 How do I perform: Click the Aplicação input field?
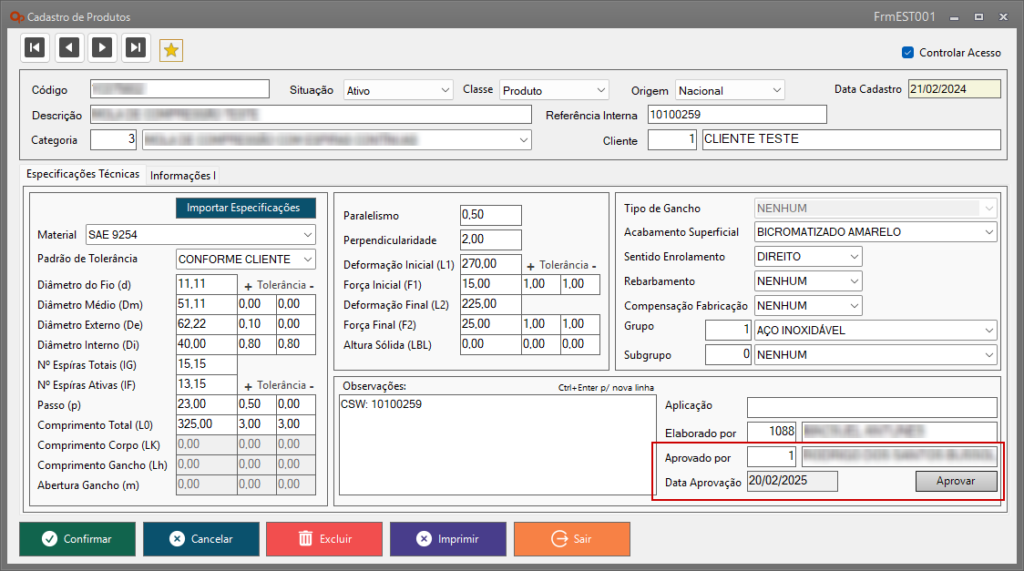[x=871, y=407]
